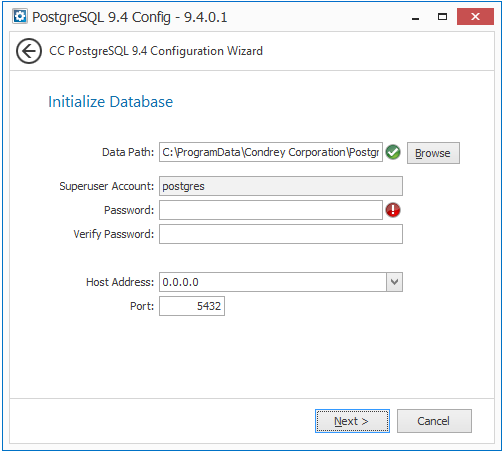The height and width of the screenshot is (453, 504).
Task: Focus the Data Path text field
Action: tap(271, 152)
